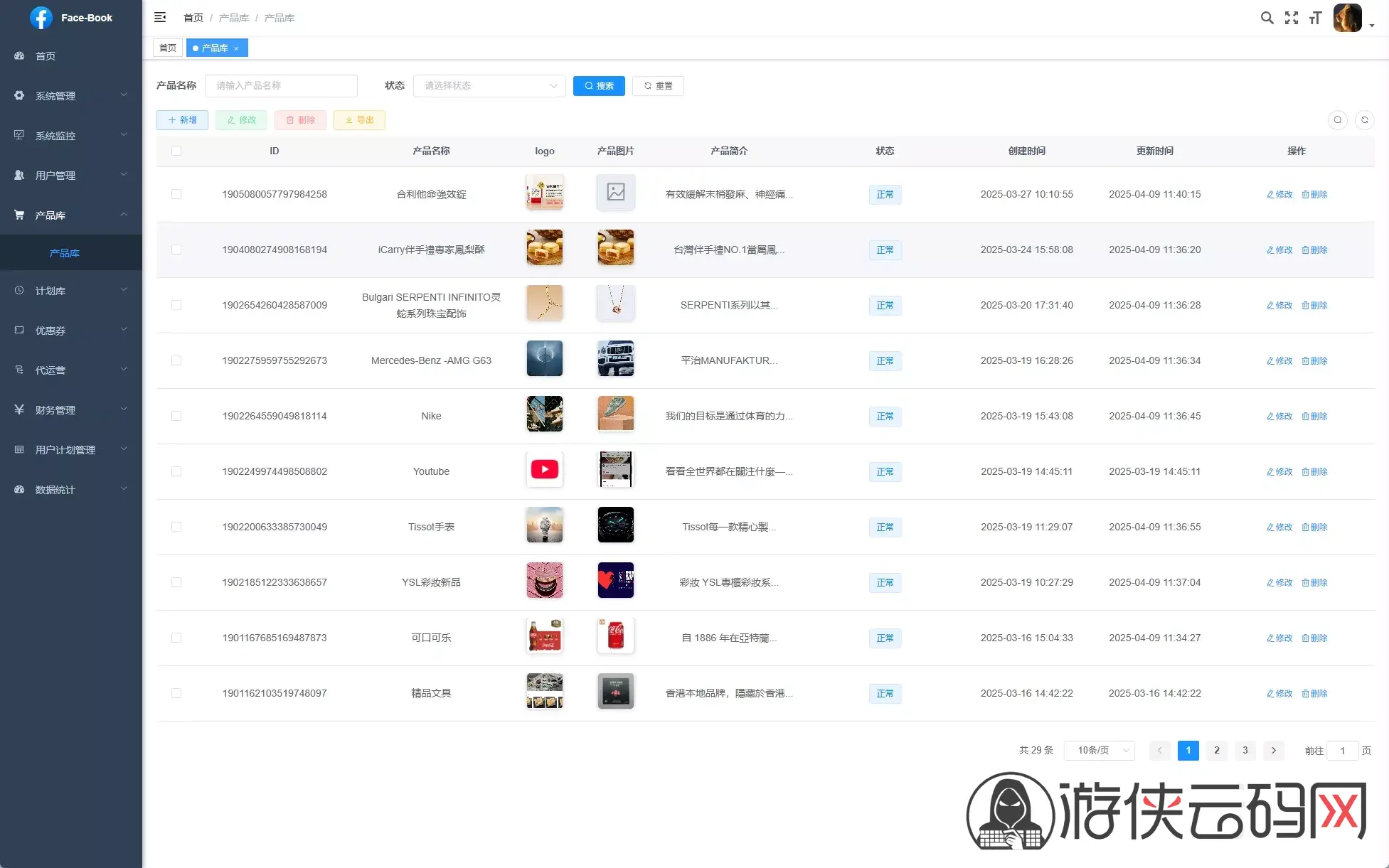Click the refresh table round icon
Screen dimensions: 1389x868
(1364, 120)
